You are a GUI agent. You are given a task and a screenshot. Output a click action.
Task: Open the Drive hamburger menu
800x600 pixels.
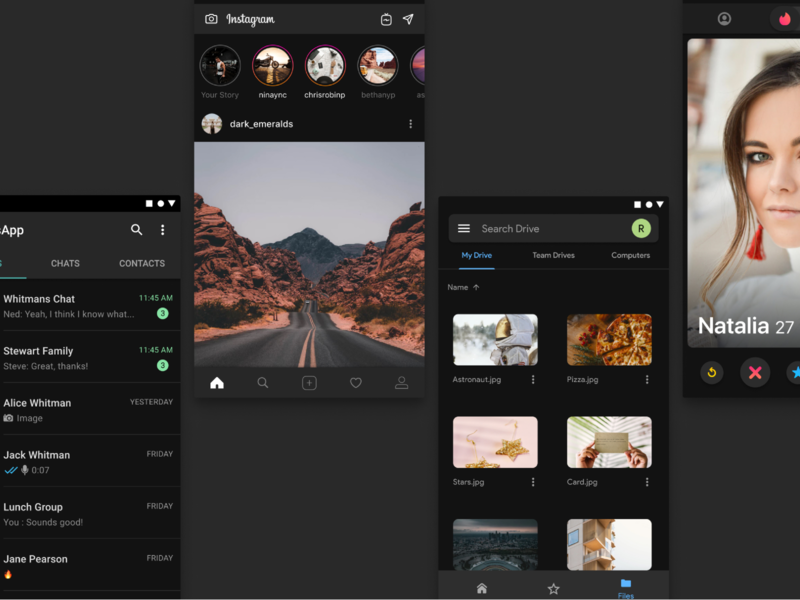(x=464, y=229)
